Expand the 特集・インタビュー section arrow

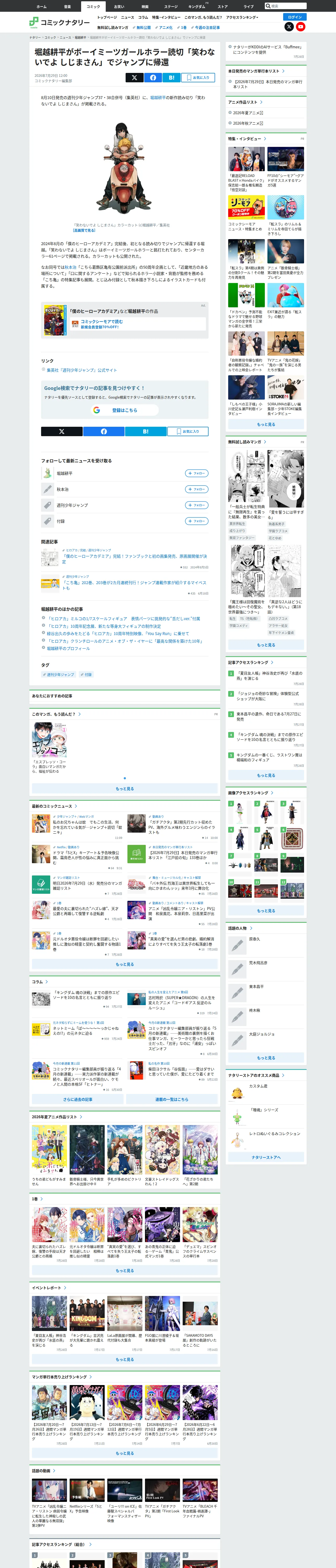265,139
